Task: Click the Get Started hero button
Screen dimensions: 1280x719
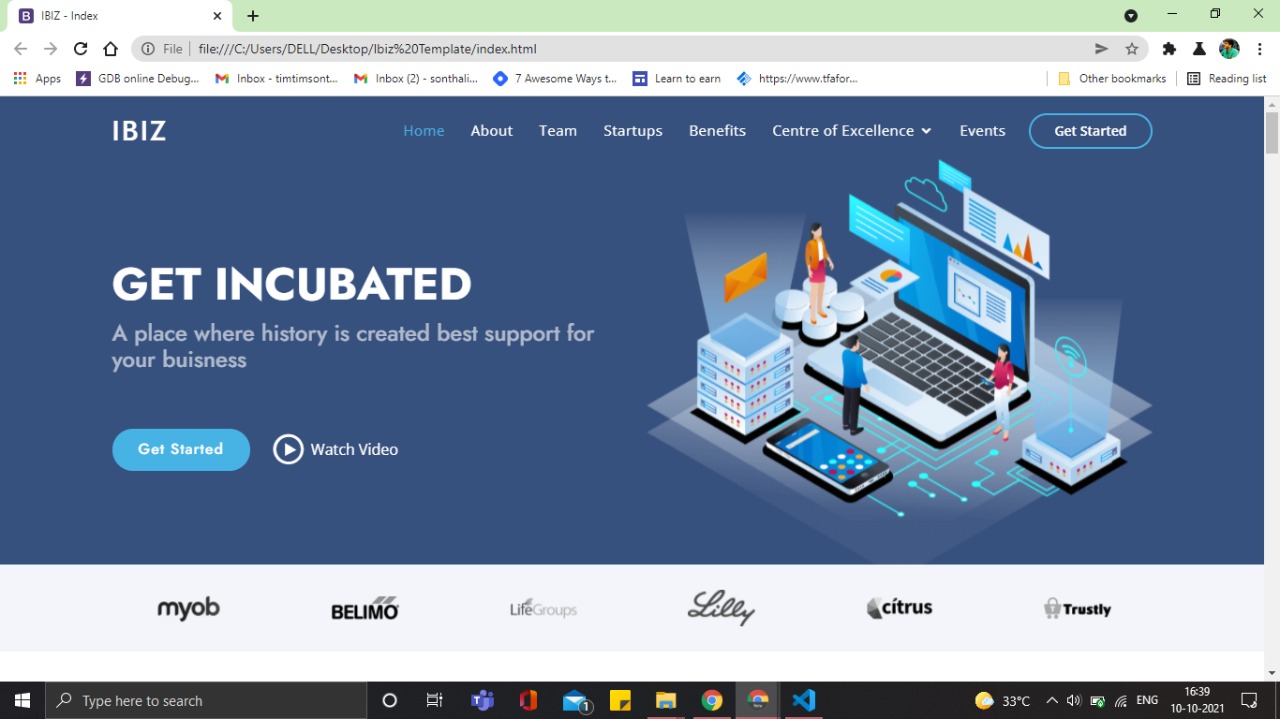Action: [181, 449]
